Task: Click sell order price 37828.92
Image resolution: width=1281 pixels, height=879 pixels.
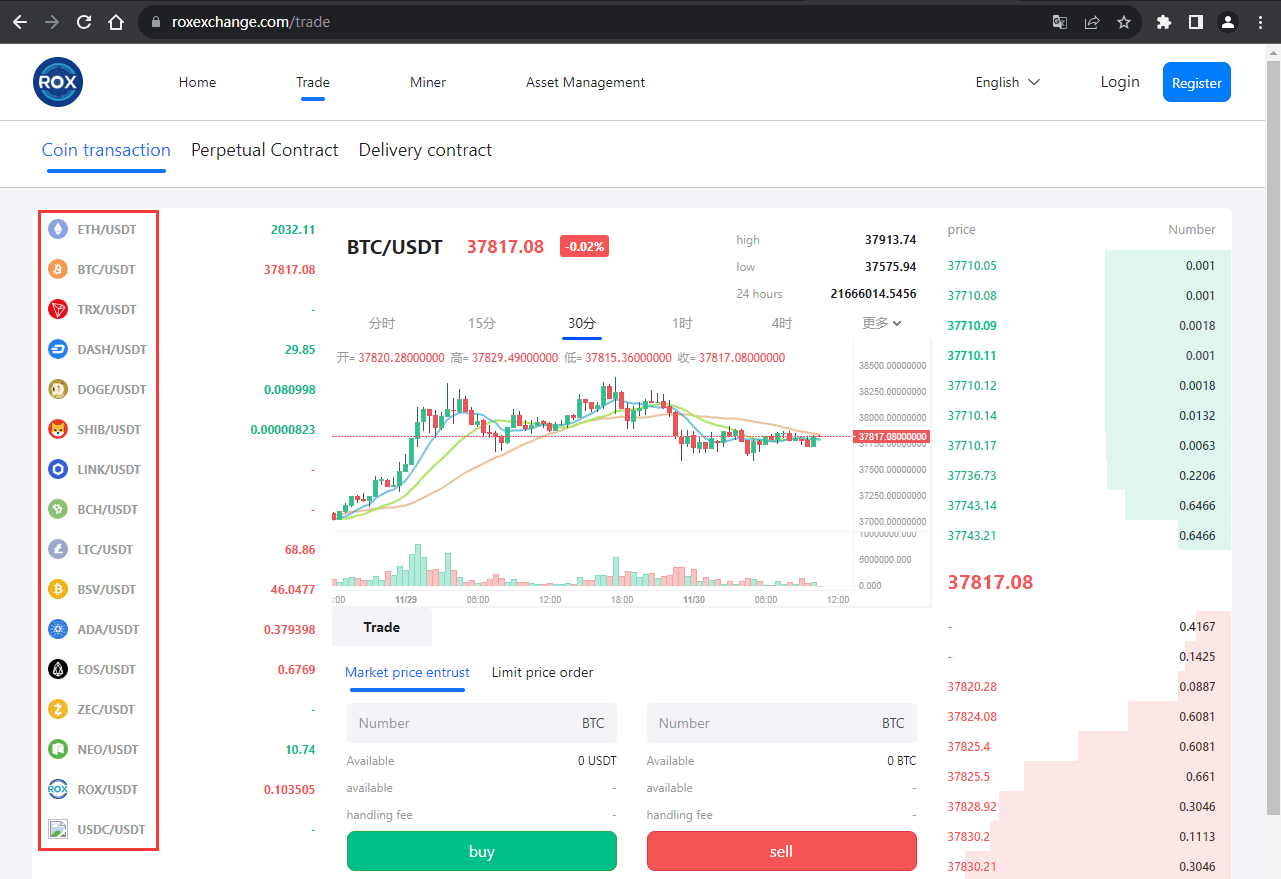Action: tap(972, 806)
